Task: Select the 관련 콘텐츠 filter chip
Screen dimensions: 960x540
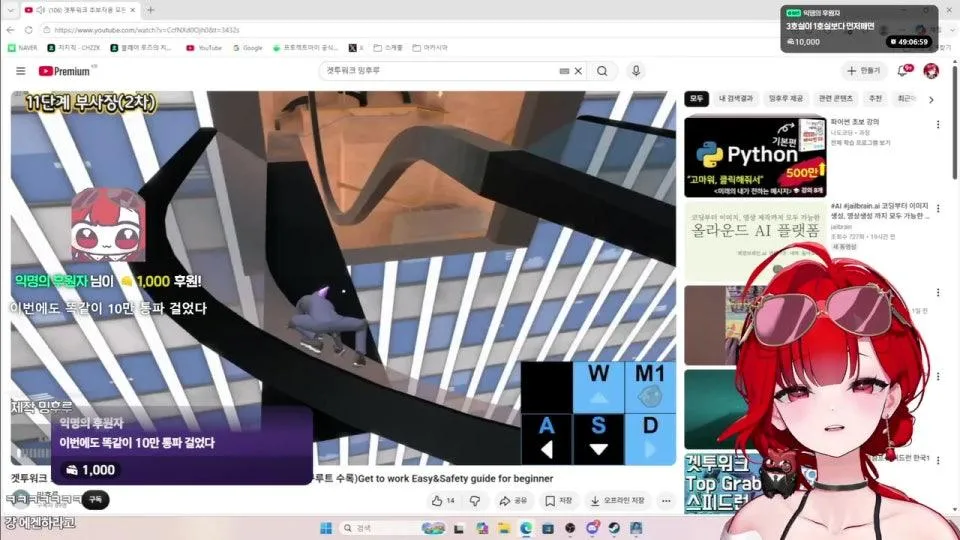Action: (x=835, y=99)
